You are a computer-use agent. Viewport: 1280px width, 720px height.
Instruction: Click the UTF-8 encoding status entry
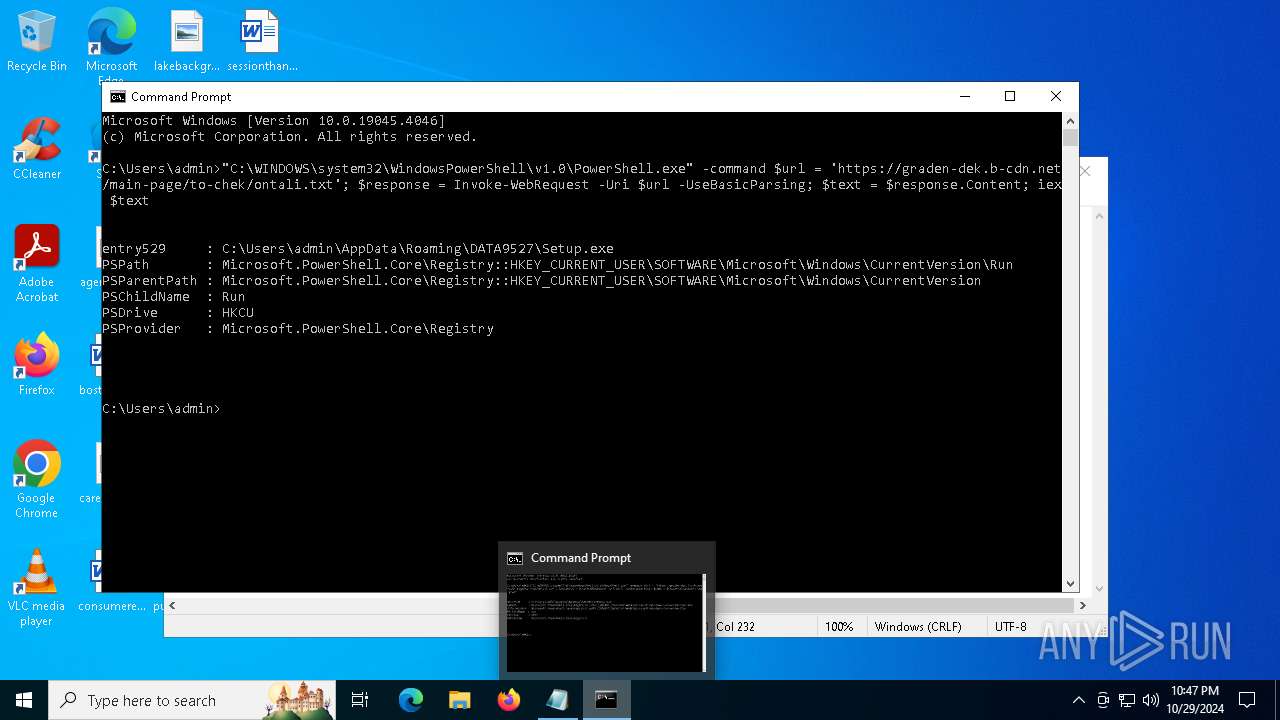tap(1010, 627)
